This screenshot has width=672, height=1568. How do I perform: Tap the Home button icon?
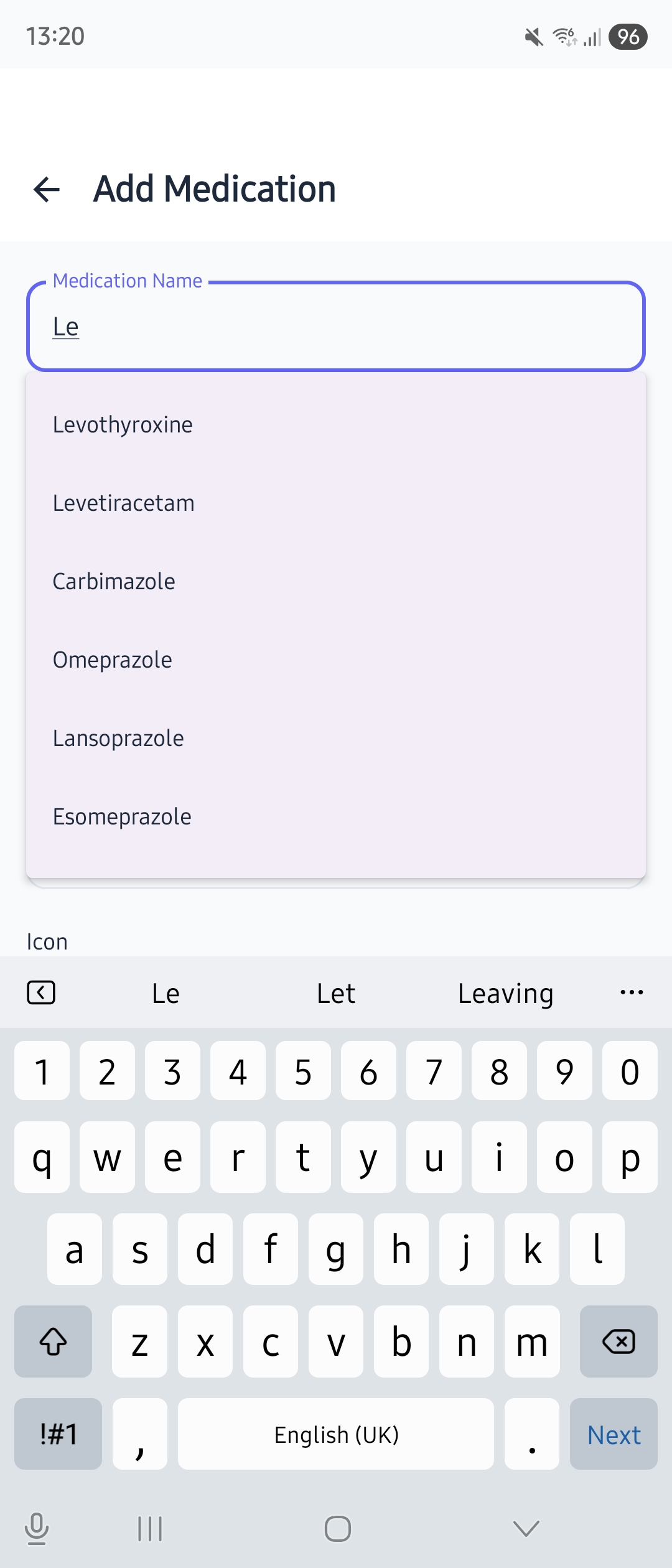336,1529
